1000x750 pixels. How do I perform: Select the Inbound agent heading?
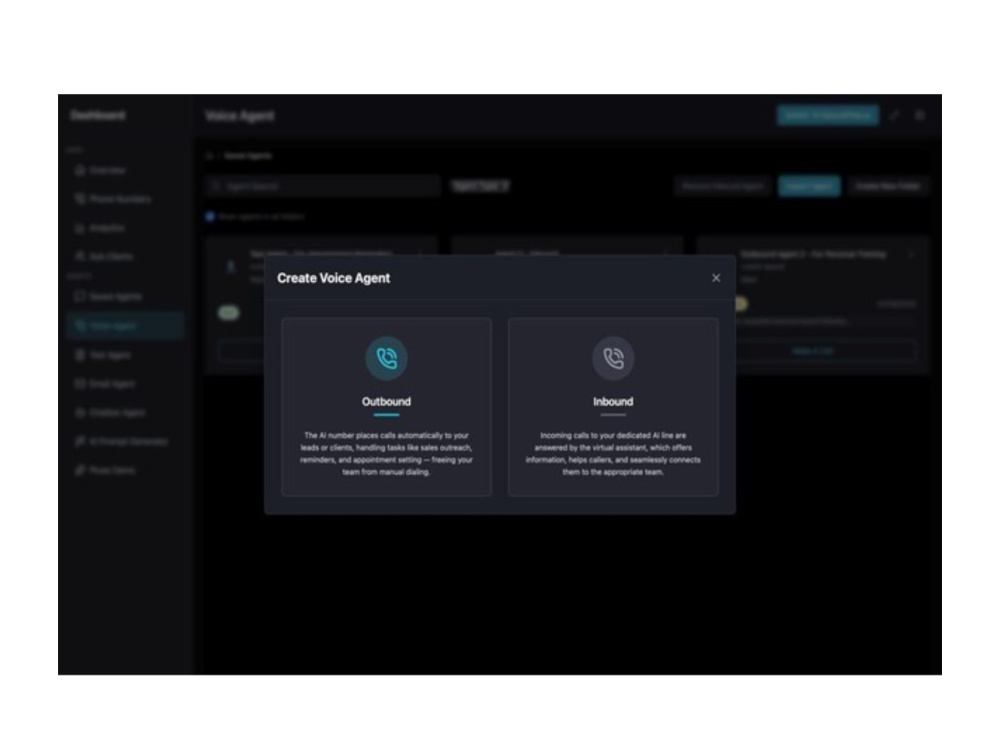pos(613,402)
